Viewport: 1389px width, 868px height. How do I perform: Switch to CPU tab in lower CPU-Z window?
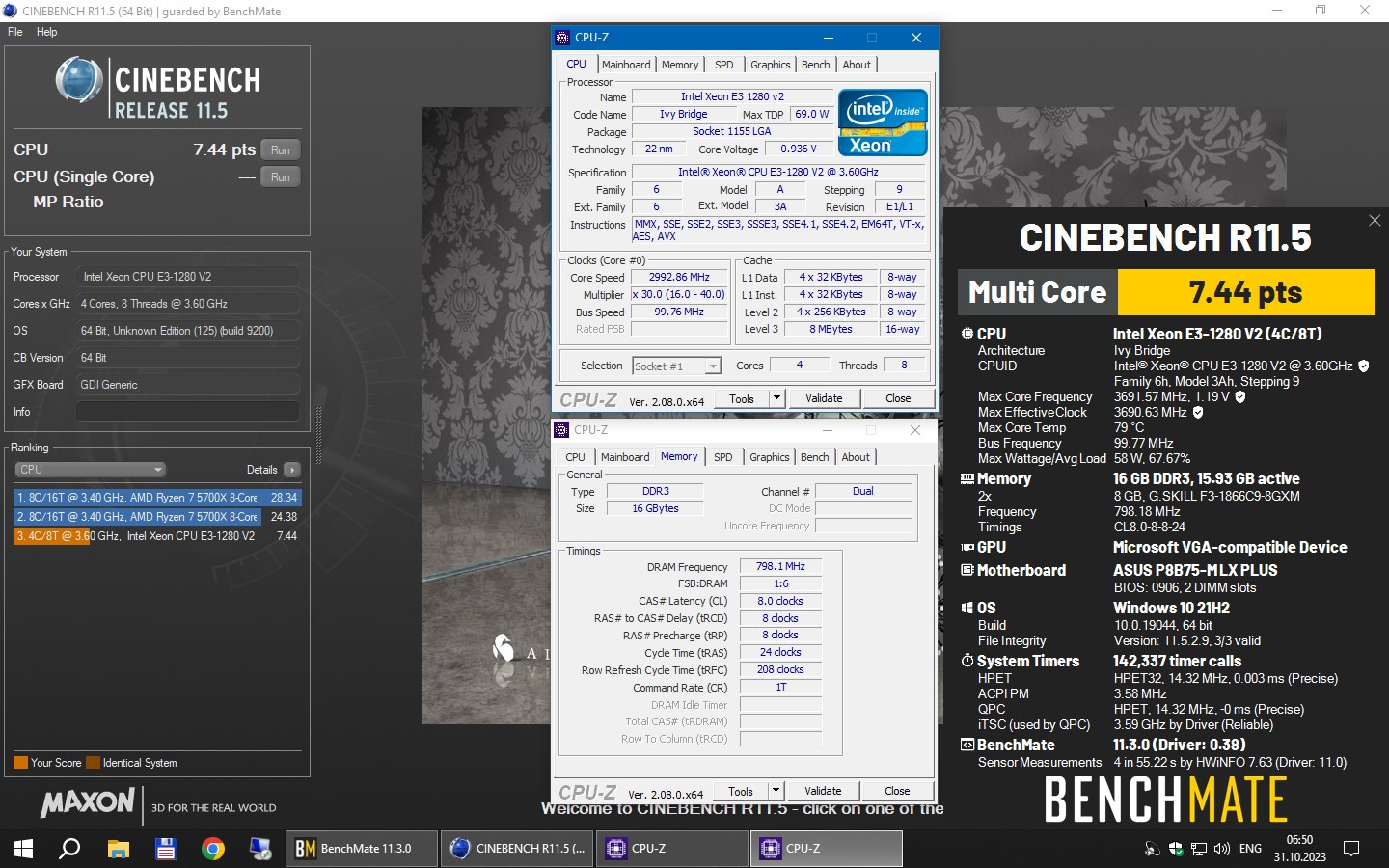[575, 457]
